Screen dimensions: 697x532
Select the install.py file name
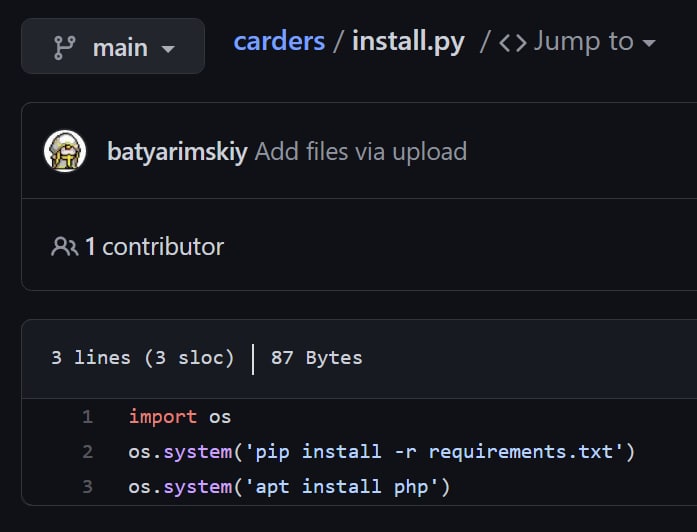[x=408, y=41]
